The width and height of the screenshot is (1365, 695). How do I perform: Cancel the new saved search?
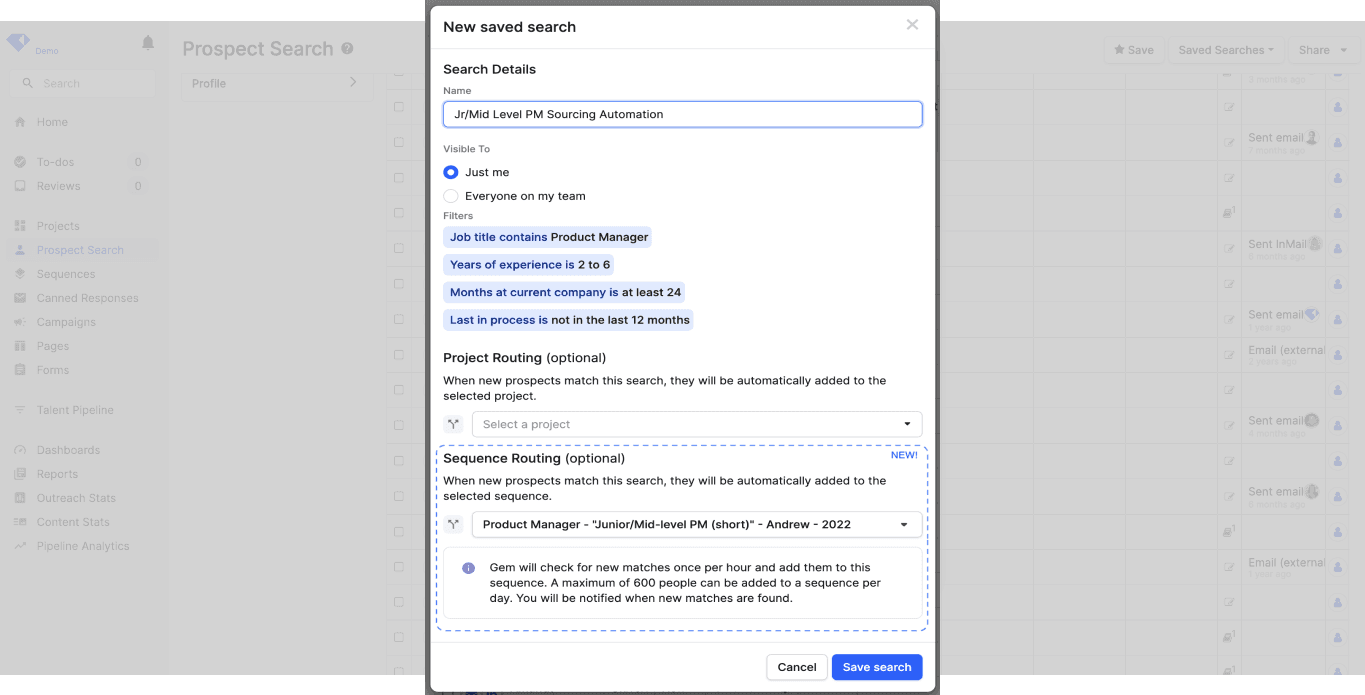click(797, 667)
